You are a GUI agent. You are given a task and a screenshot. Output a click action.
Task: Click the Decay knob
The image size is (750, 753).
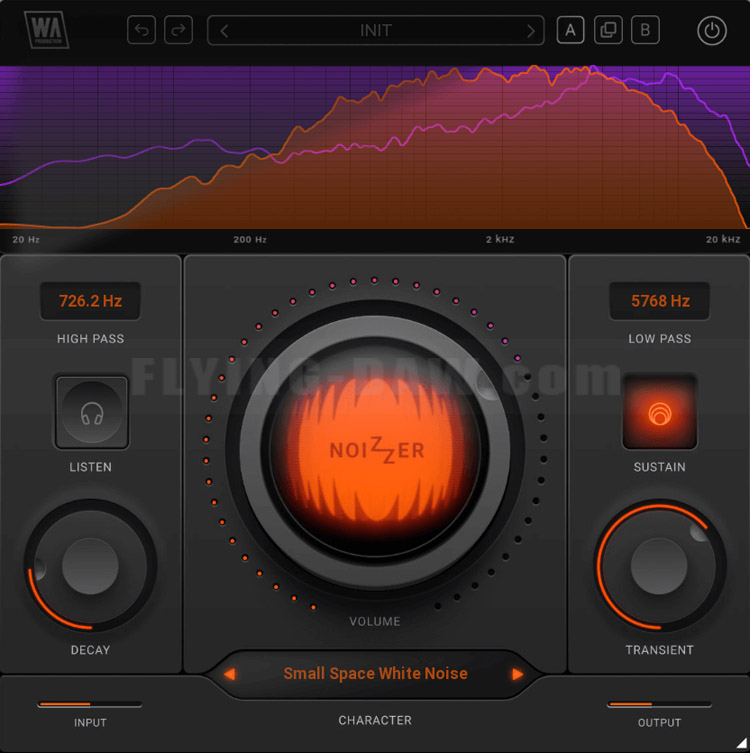pos(90,566)
